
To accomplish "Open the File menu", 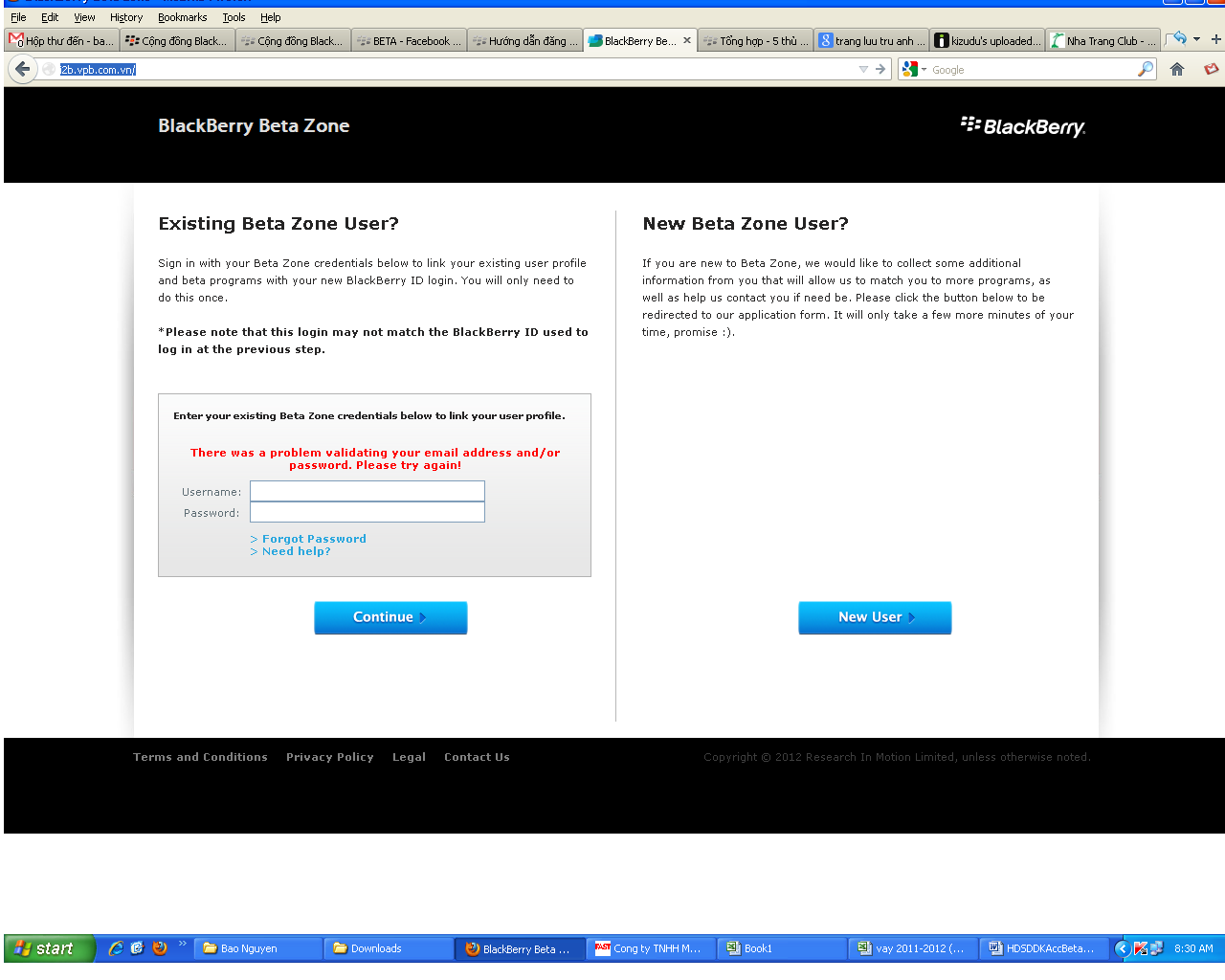I will 18,17.
